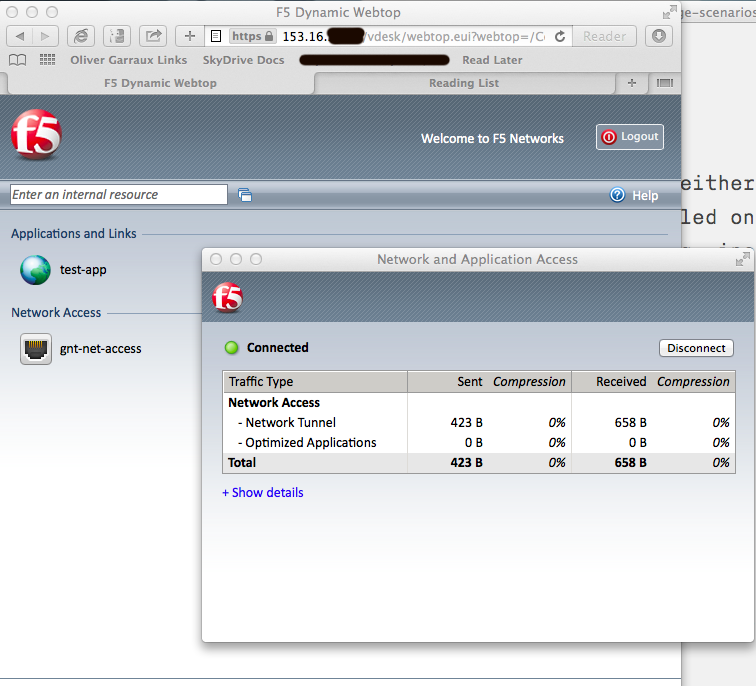The image size is (756, 686).
Task: Click the Help question mark icon
Action: [x=617, y=195]
